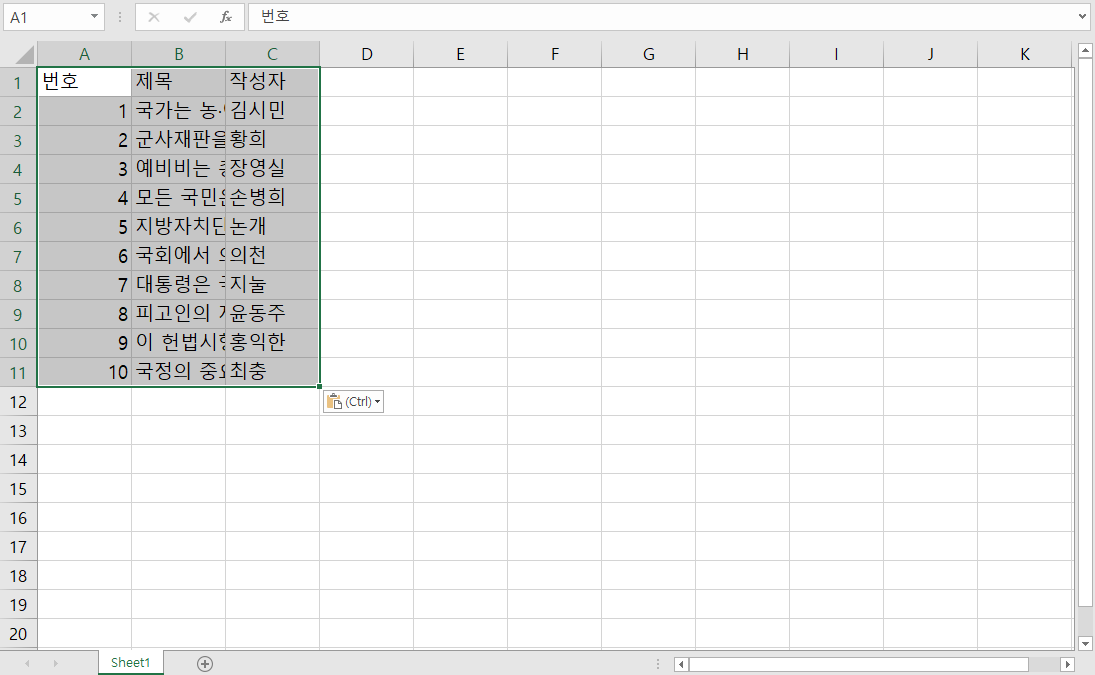Click cell with author 황희
This screenshot has height=675, width=1095.
[x=272, y=140]
